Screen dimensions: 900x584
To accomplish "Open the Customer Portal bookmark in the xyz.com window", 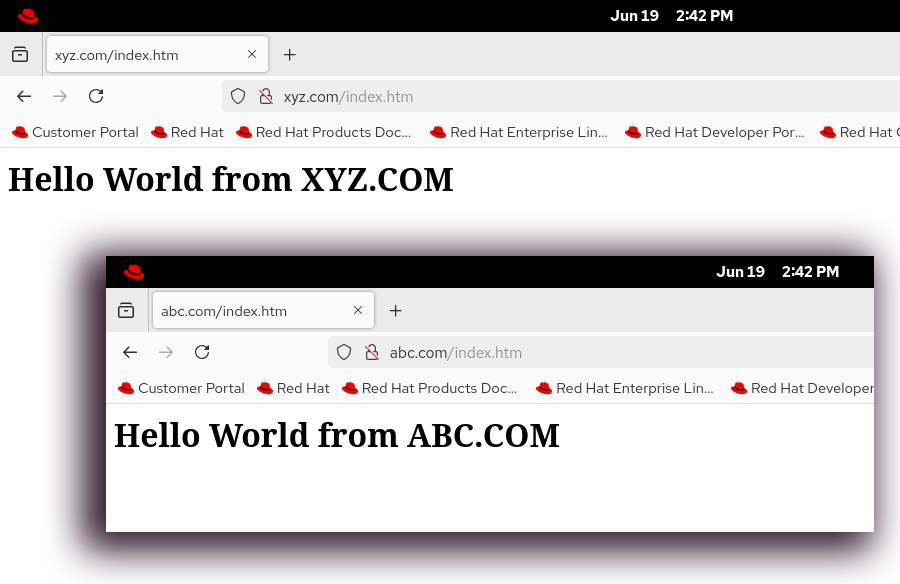I will [x=75, y=132].
